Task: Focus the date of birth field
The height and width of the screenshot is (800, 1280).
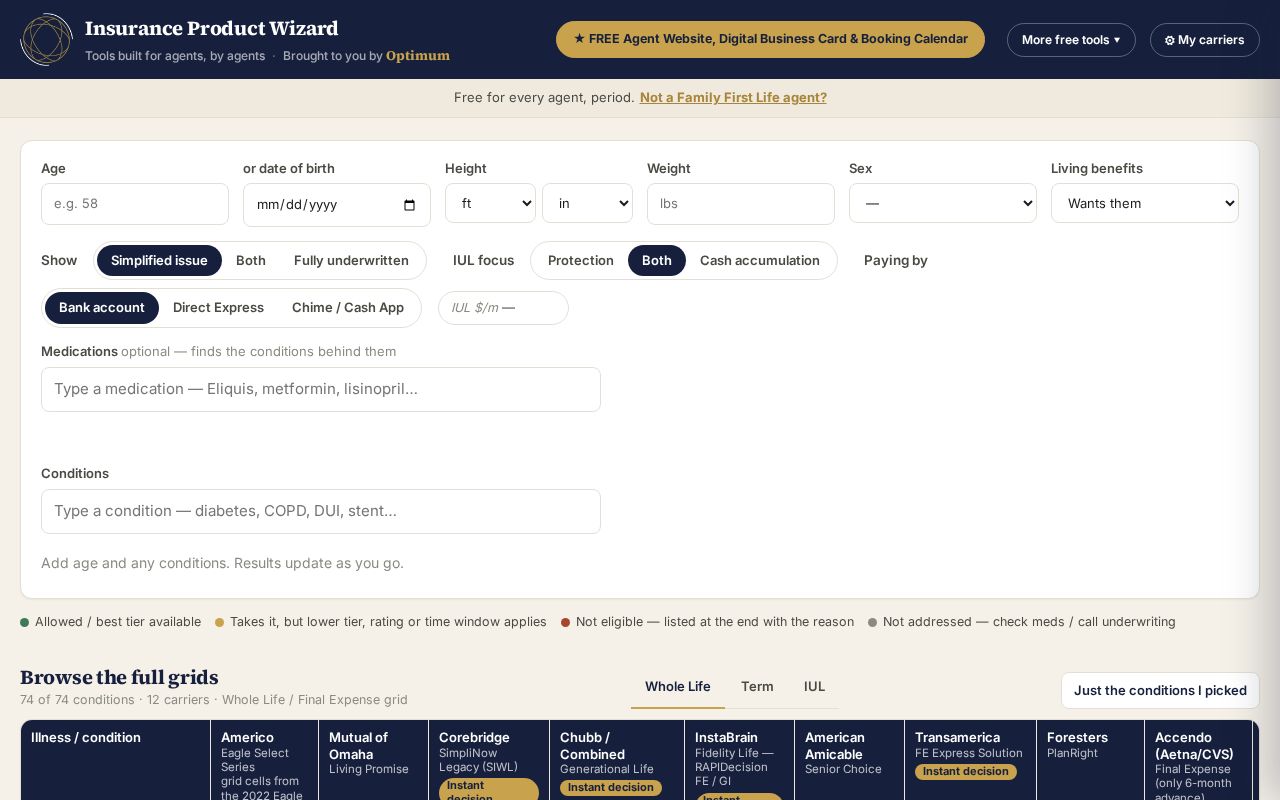Action: coord(337,205)
